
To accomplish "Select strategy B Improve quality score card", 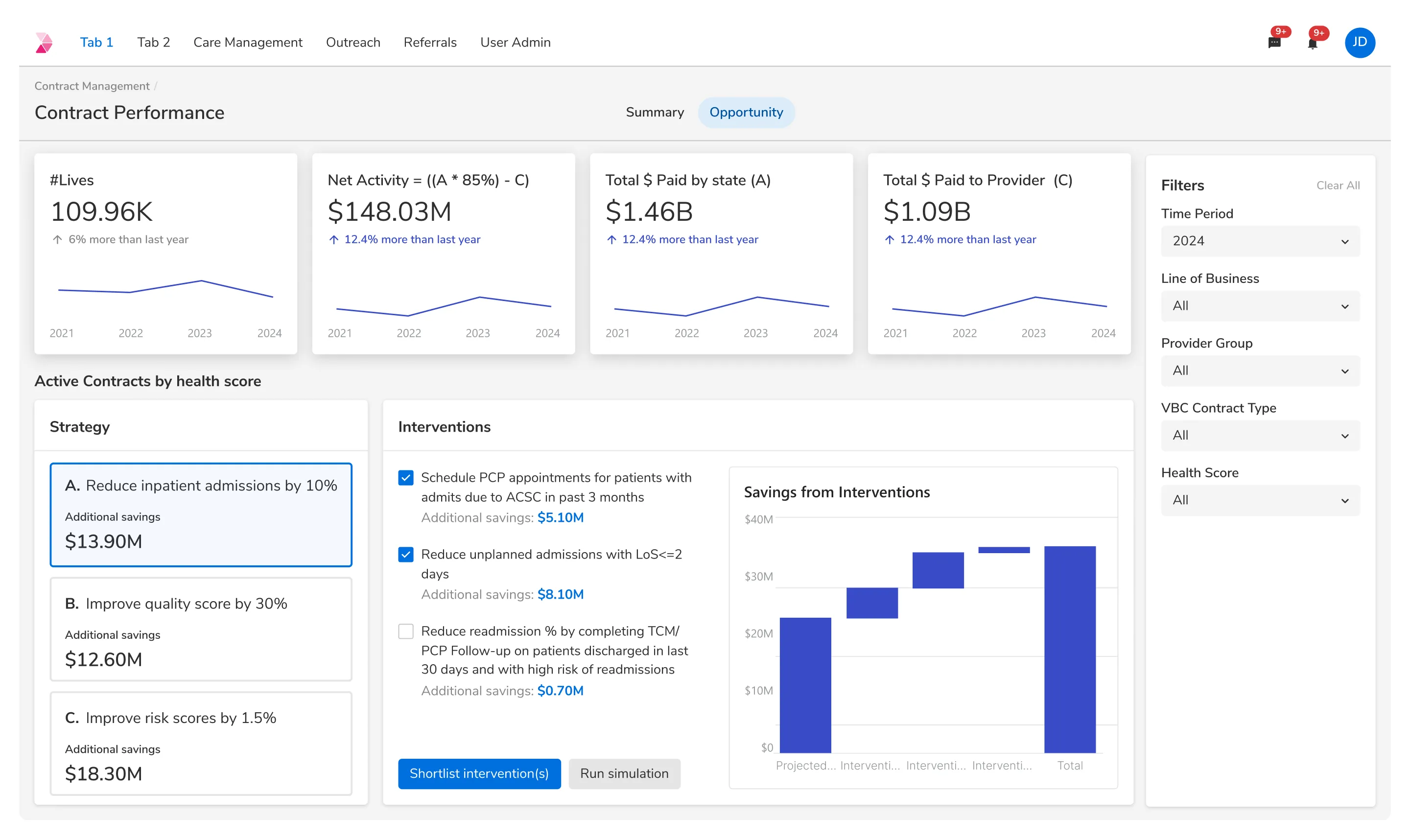I will point(201,629).
